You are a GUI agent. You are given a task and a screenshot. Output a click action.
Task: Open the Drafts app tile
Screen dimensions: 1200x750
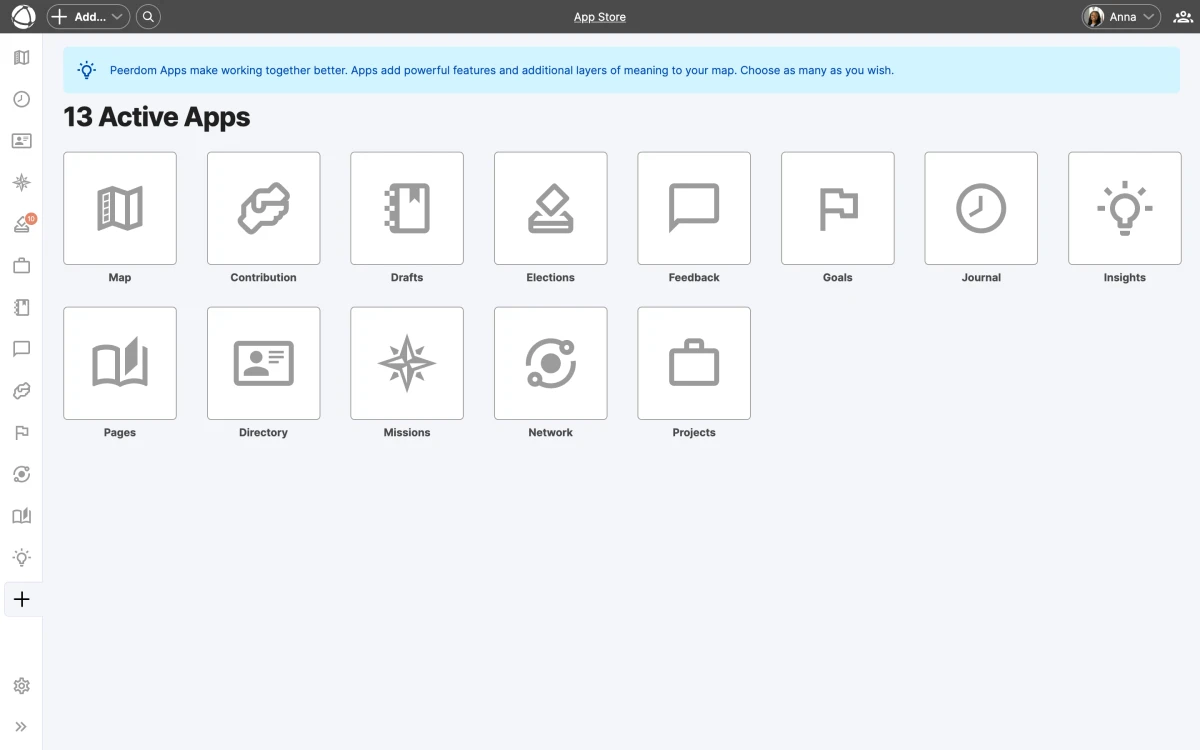[x=406, y=208]
